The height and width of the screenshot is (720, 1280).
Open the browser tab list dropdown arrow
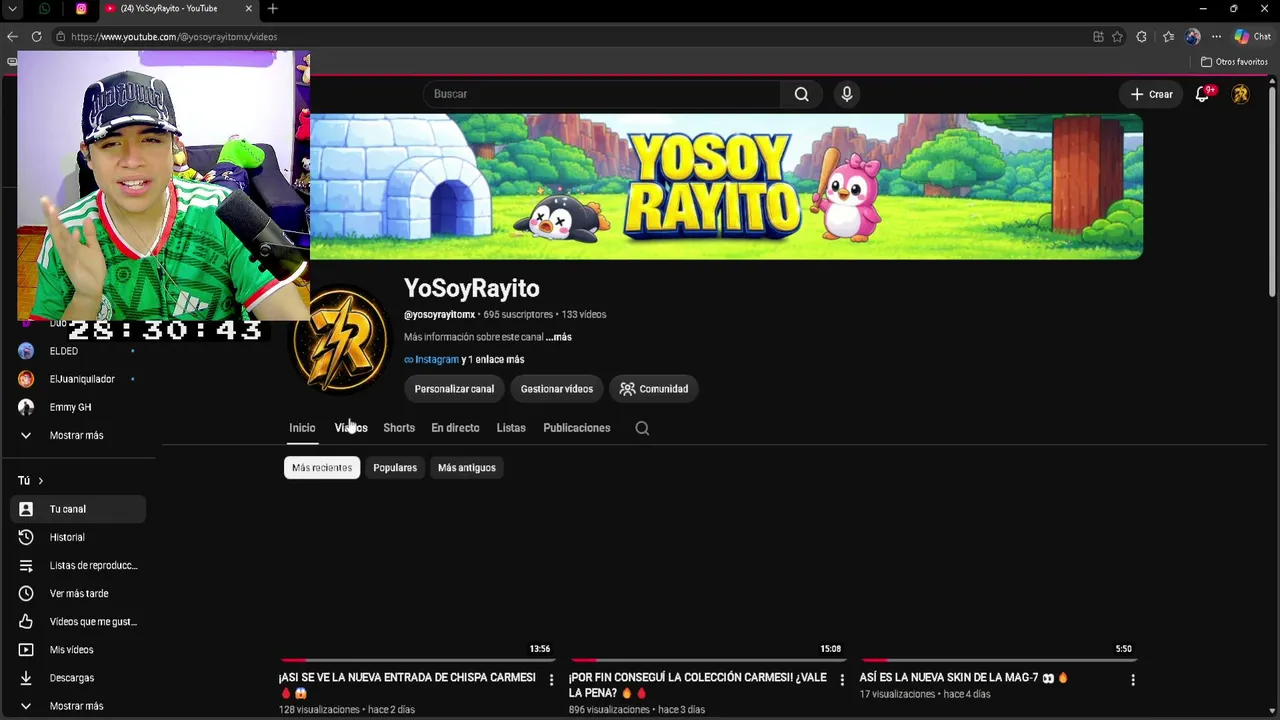coord(12,9)
